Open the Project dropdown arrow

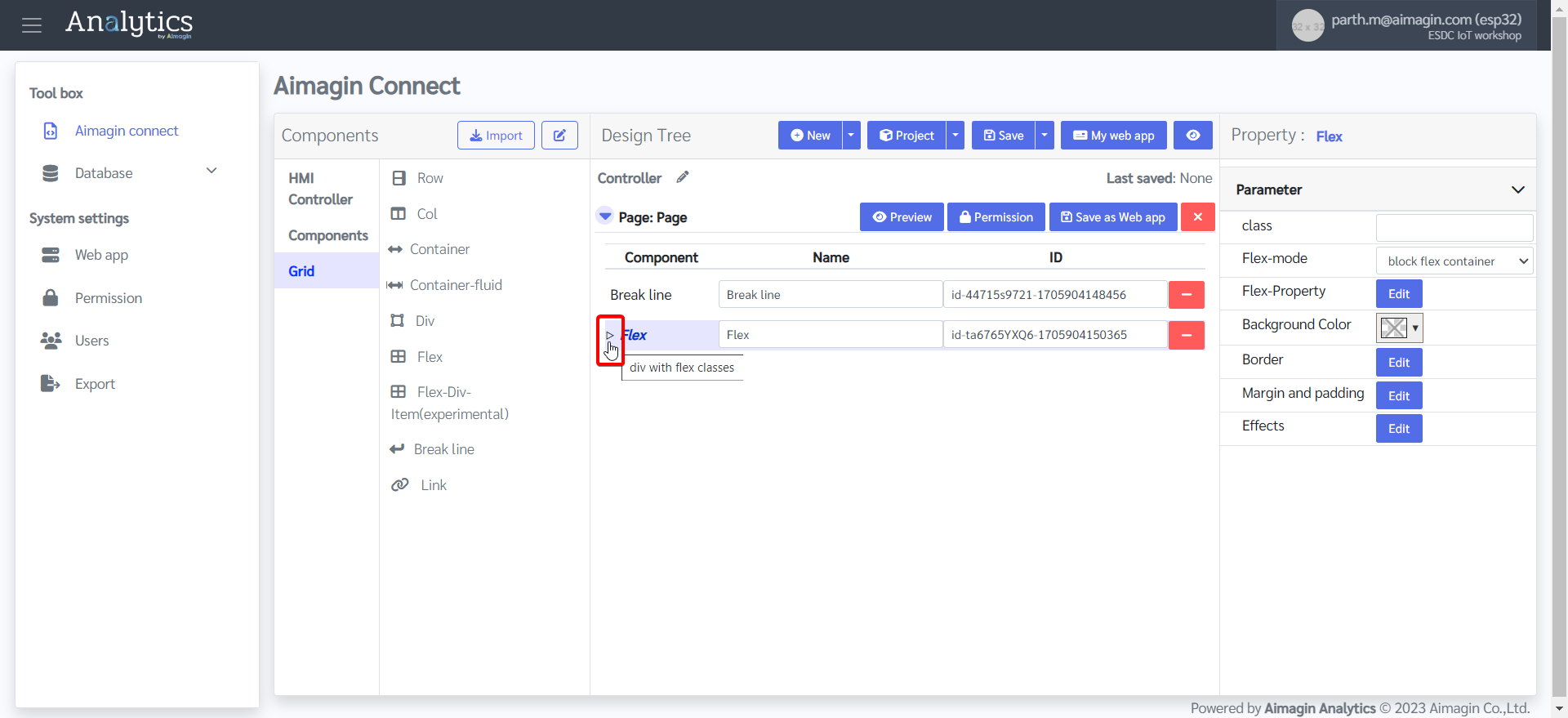(x=955, y=136)
